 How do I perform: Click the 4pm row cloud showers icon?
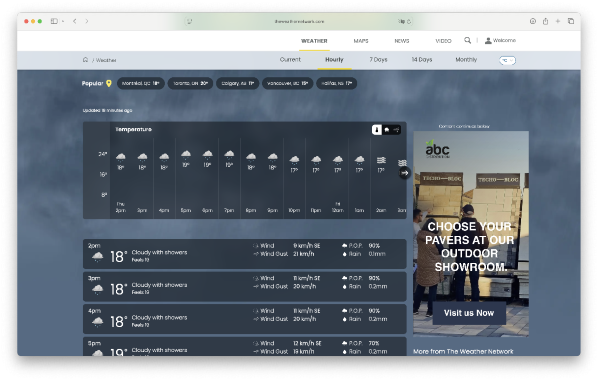click(98, 322)
